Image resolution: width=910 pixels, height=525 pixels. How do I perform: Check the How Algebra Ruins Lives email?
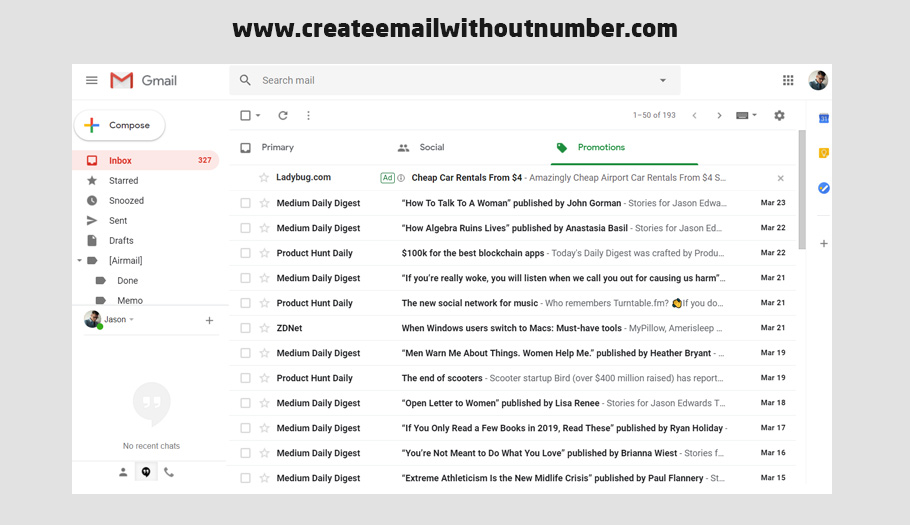245,228
